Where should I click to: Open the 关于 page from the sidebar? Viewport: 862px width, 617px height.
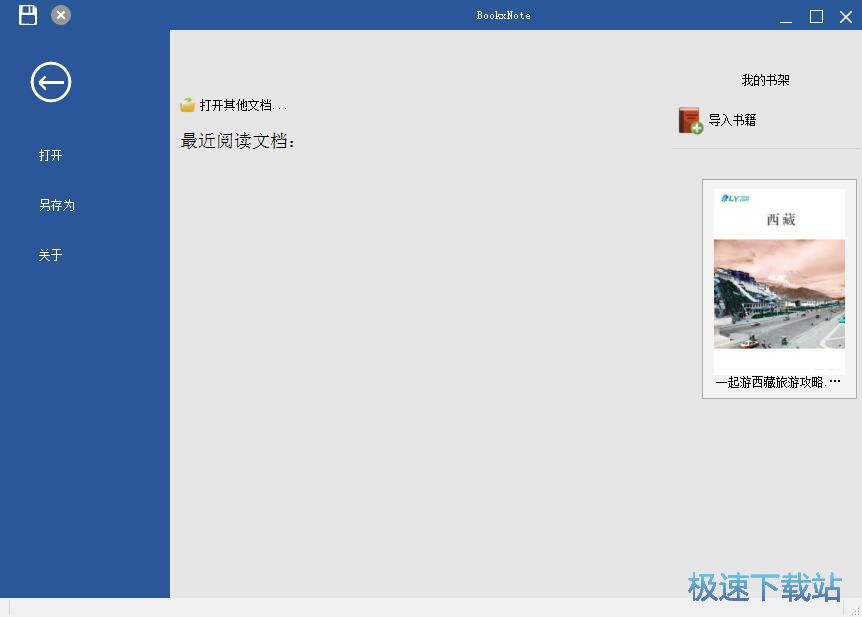50,255
